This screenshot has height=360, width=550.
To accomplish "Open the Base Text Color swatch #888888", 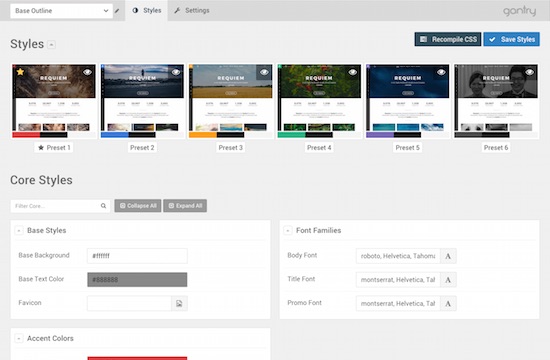I will coord(137,280).
